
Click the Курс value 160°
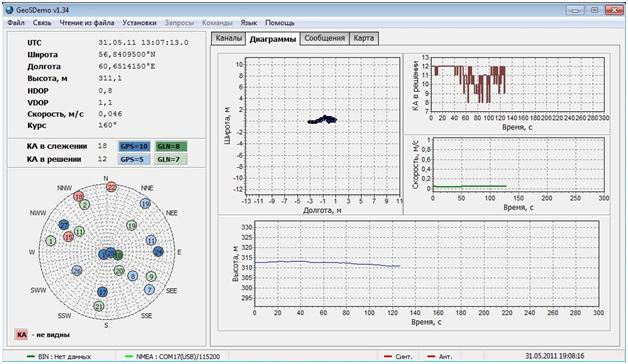(108, 125)
